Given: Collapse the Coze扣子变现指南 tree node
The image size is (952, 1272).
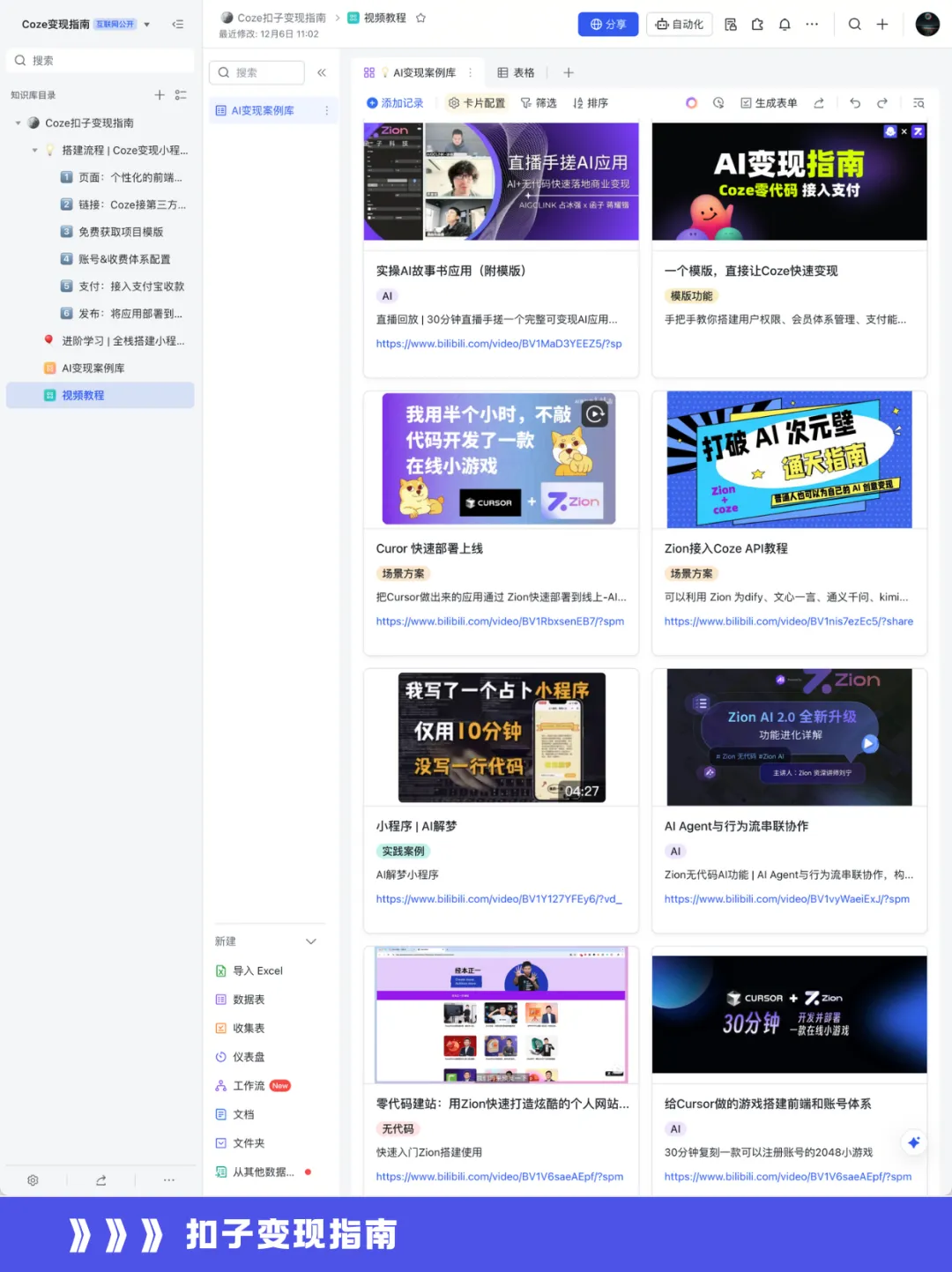Looking at the screenshot, I should click(18, 123).
